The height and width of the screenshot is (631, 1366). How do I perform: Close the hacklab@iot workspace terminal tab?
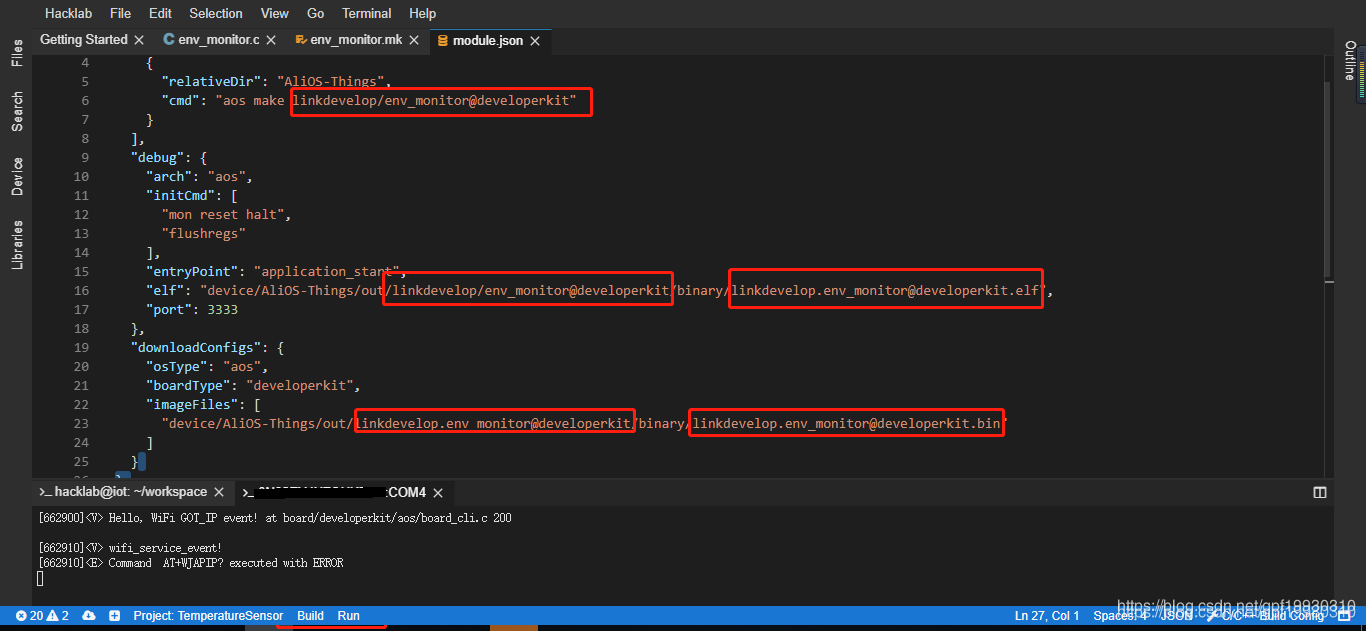click(x=219, y=492)
